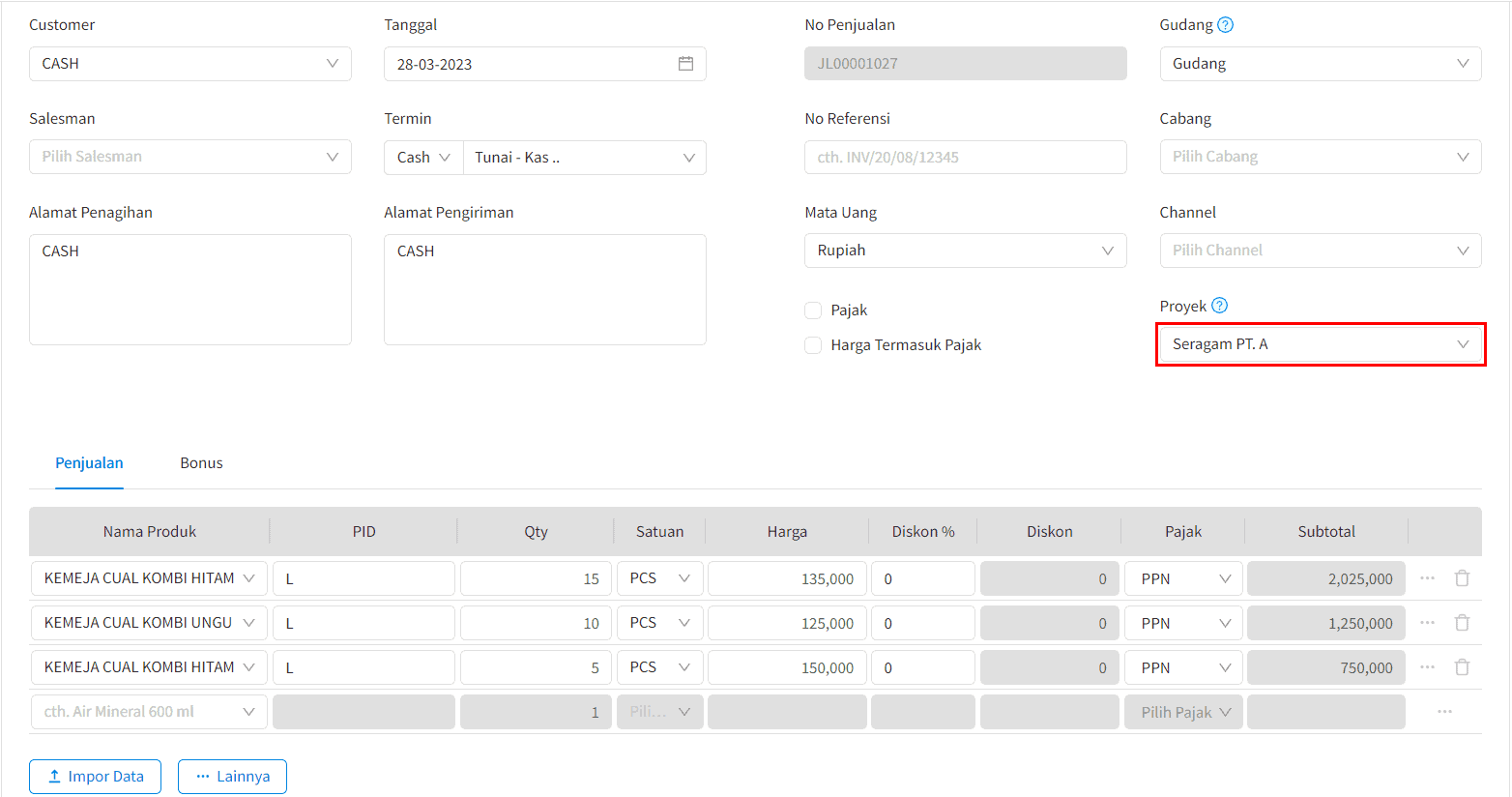
Task: Open the Proyek dropdown showing Seragam PT. A
Action: (1320, 344)
